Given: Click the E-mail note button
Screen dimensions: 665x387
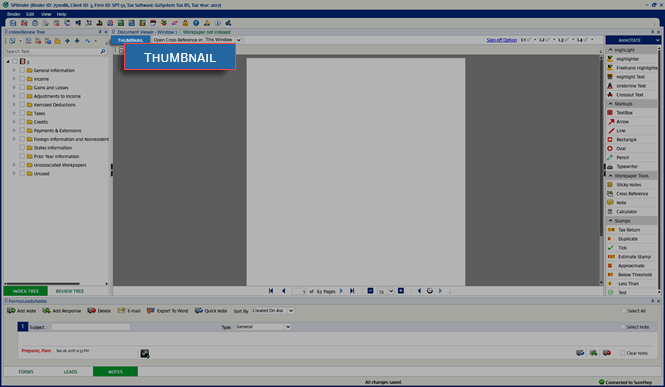Looking at the screenshot, I should (129, 311).
